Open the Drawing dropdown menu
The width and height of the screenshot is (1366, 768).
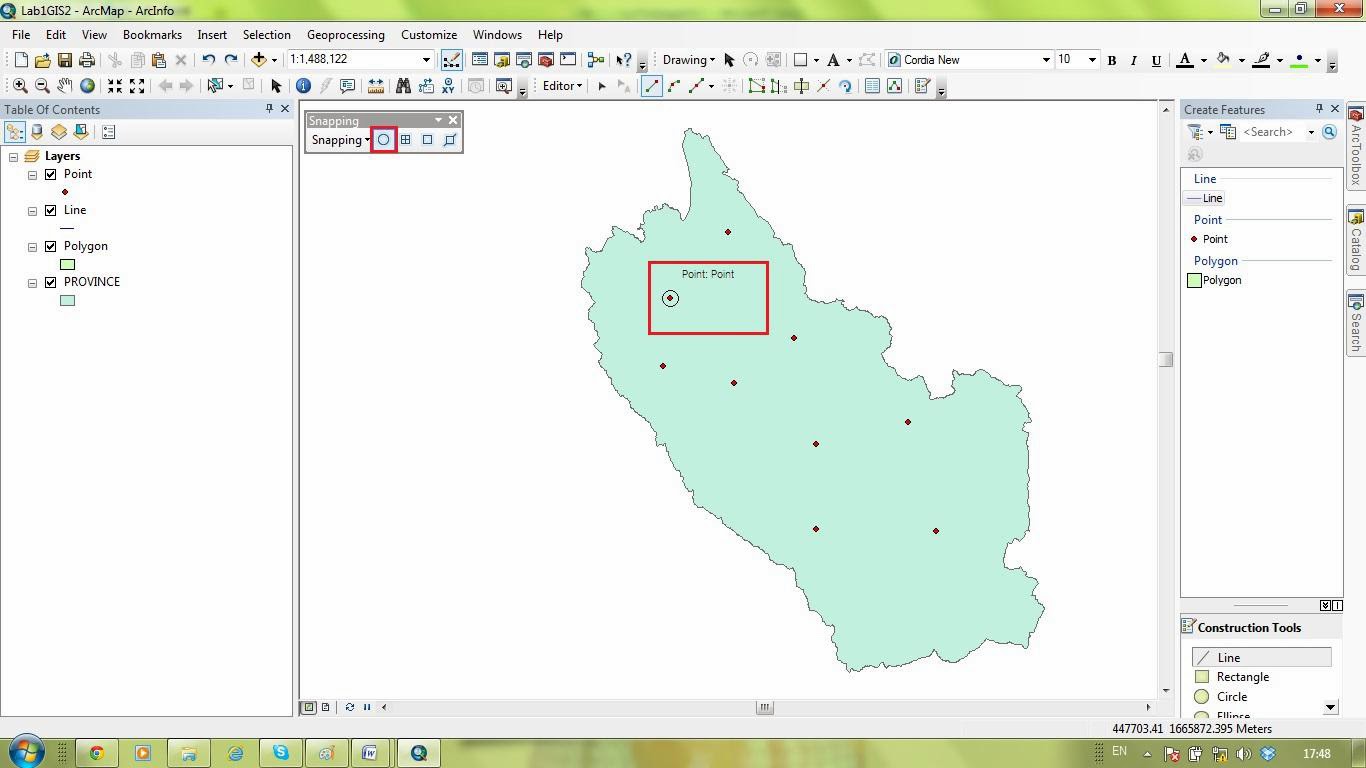[x=688, y=60]
